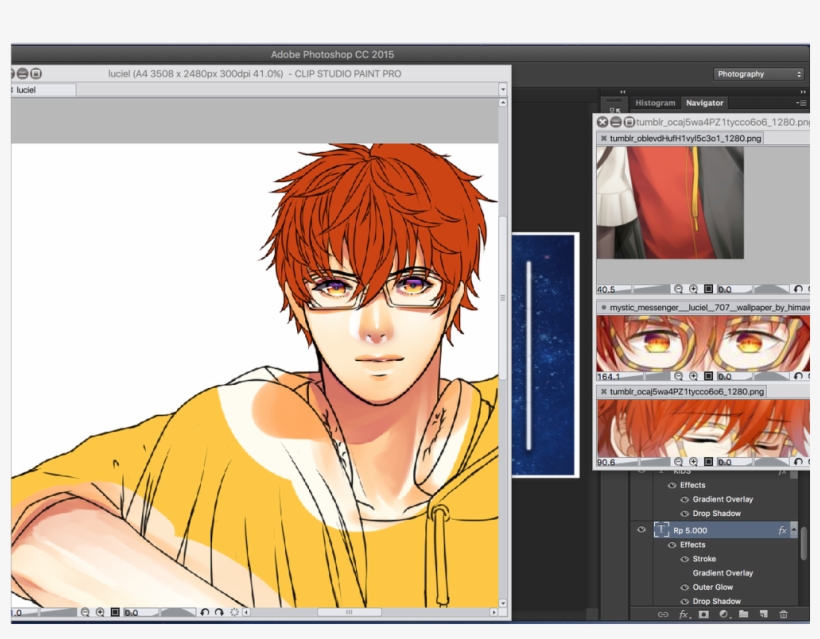The height and width of the screenshot is (639, 820).
Task: Create new fill or adjustment layer
Action: pos(724,615)
